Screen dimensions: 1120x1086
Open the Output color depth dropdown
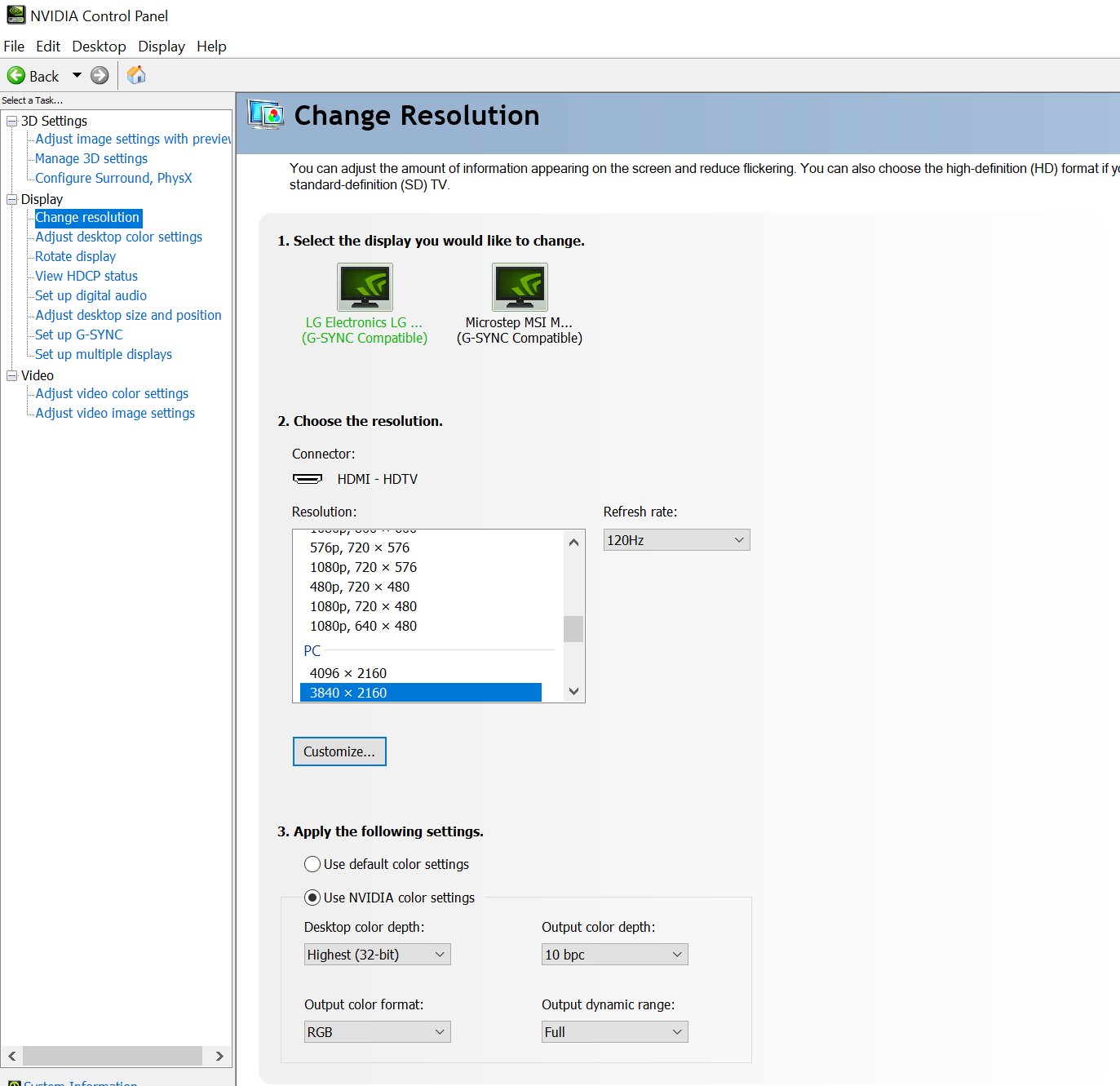pyautogui.click(x=614, y=955)
